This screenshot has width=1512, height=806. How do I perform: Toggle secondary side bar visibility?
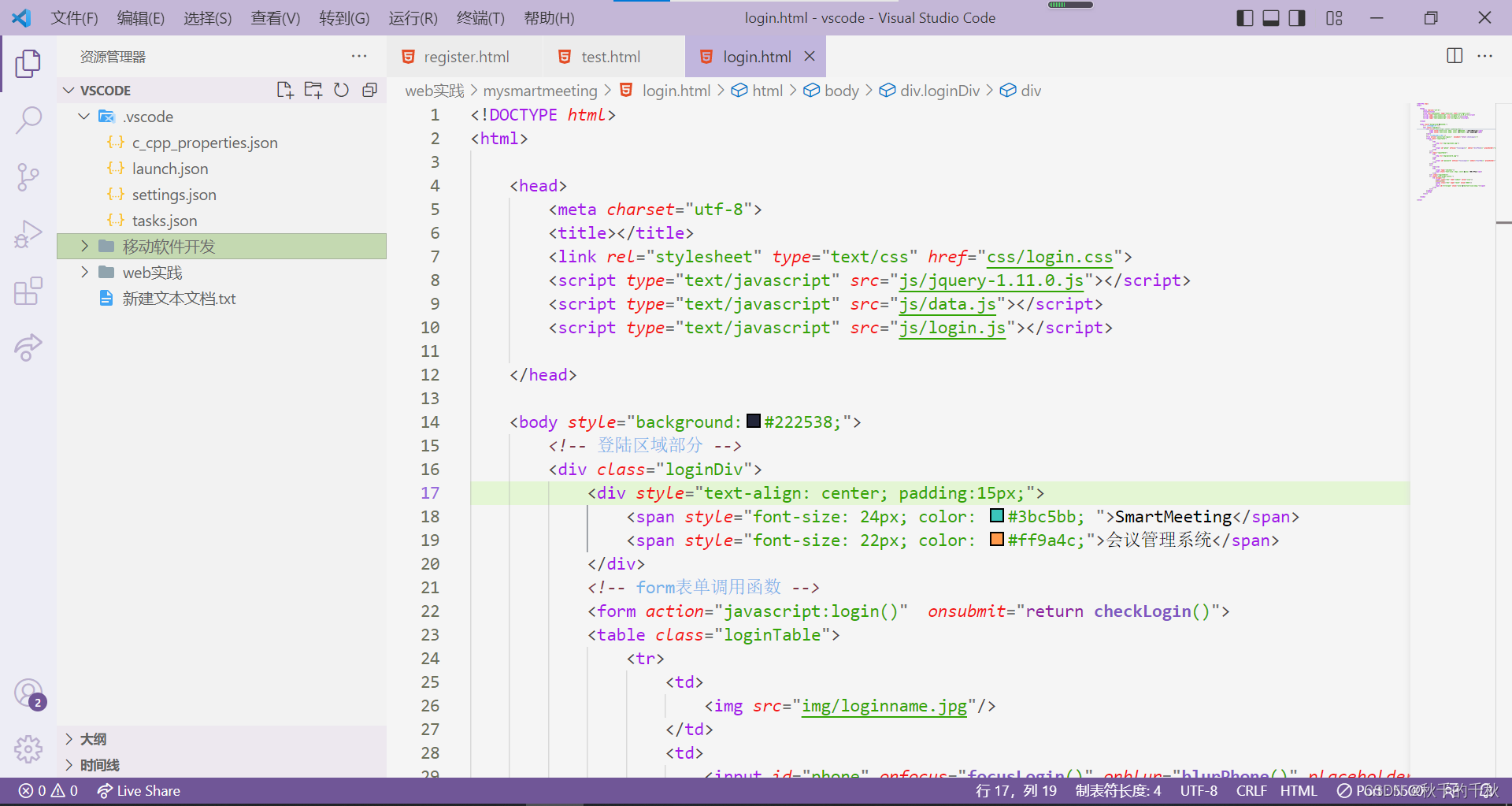click(x=1297, y=18)
